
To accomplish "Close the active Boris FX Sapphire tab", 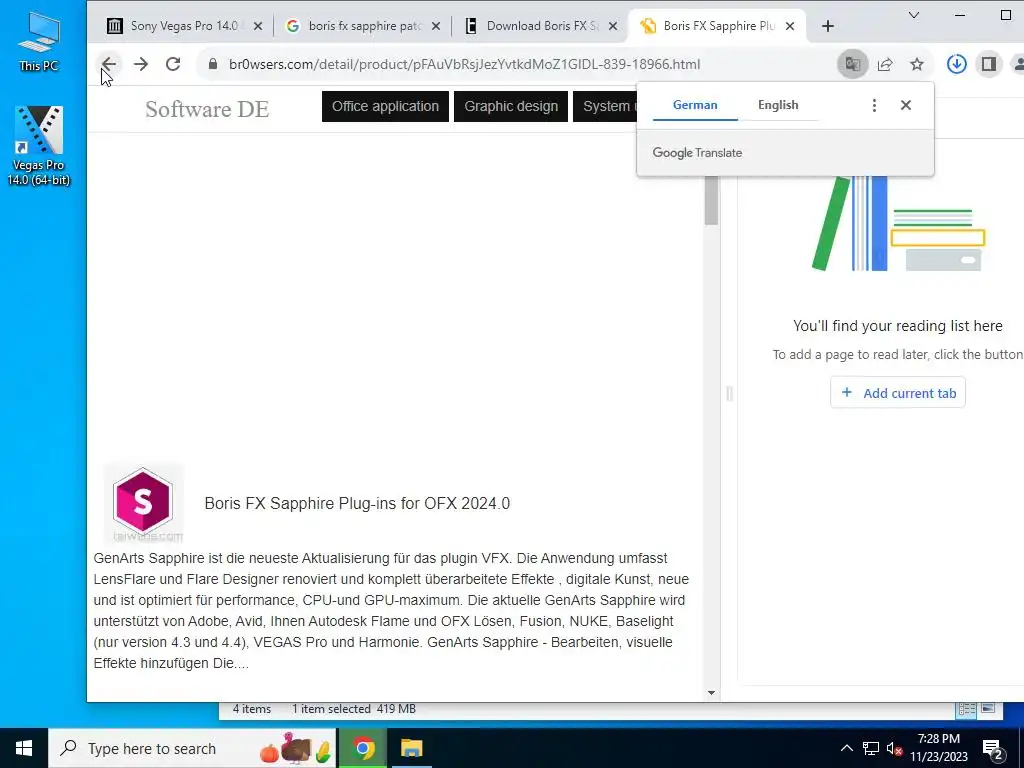I will coord(790,26).
